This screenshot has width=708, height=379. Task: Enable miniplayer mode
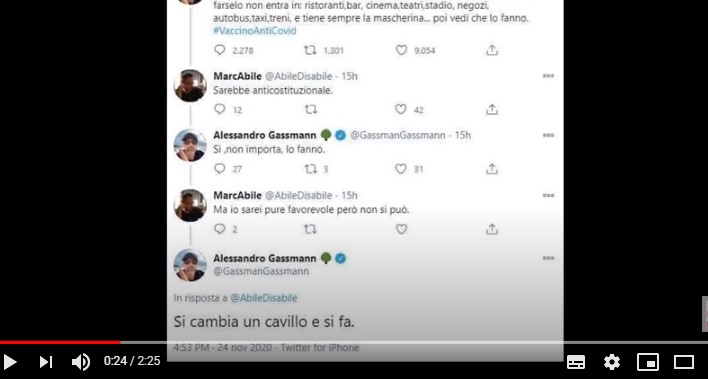[647, 362]
